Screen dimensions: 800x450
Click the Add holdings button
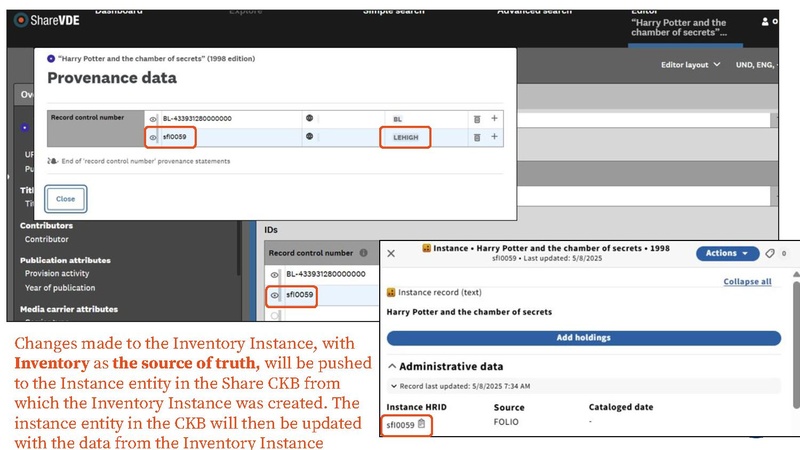click(583, 338)
